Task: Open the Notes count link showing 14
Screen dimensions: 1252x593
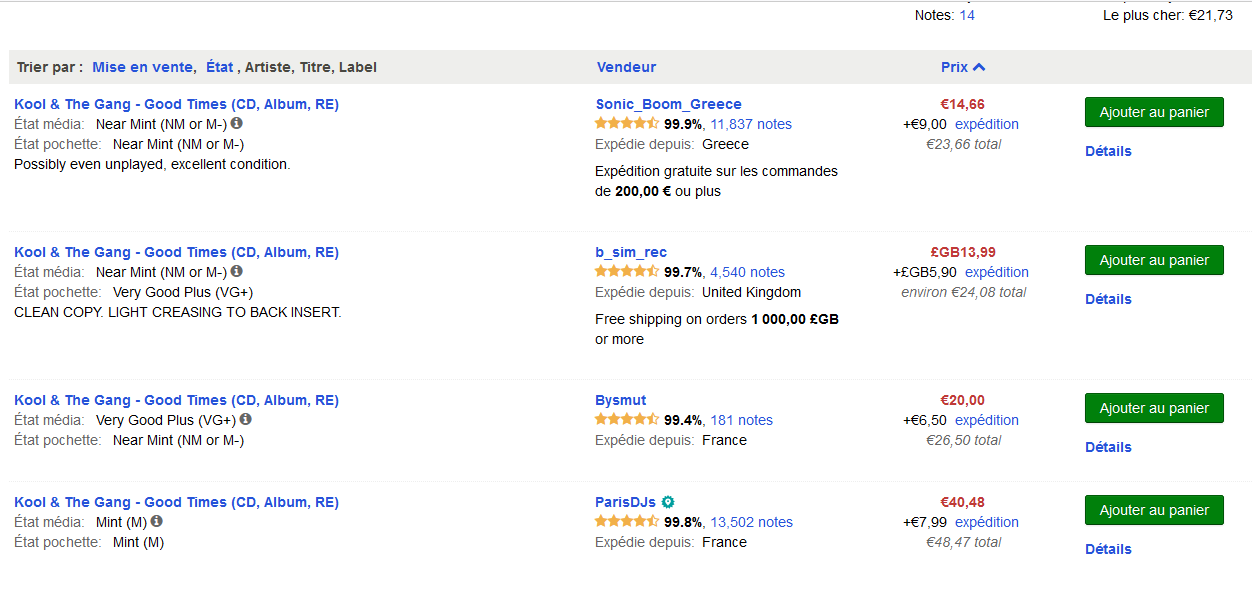Action: point(967,15)
